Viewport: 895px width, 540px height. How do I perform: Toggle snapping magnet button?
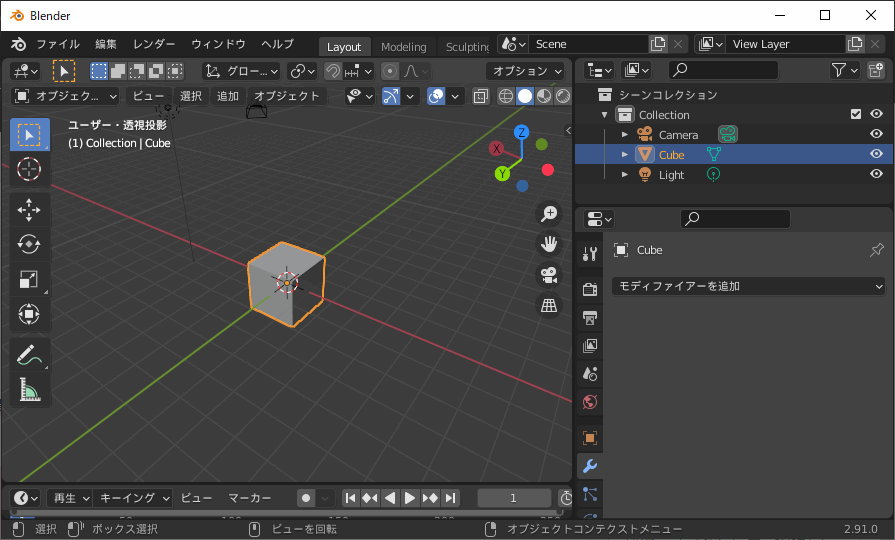333,71
